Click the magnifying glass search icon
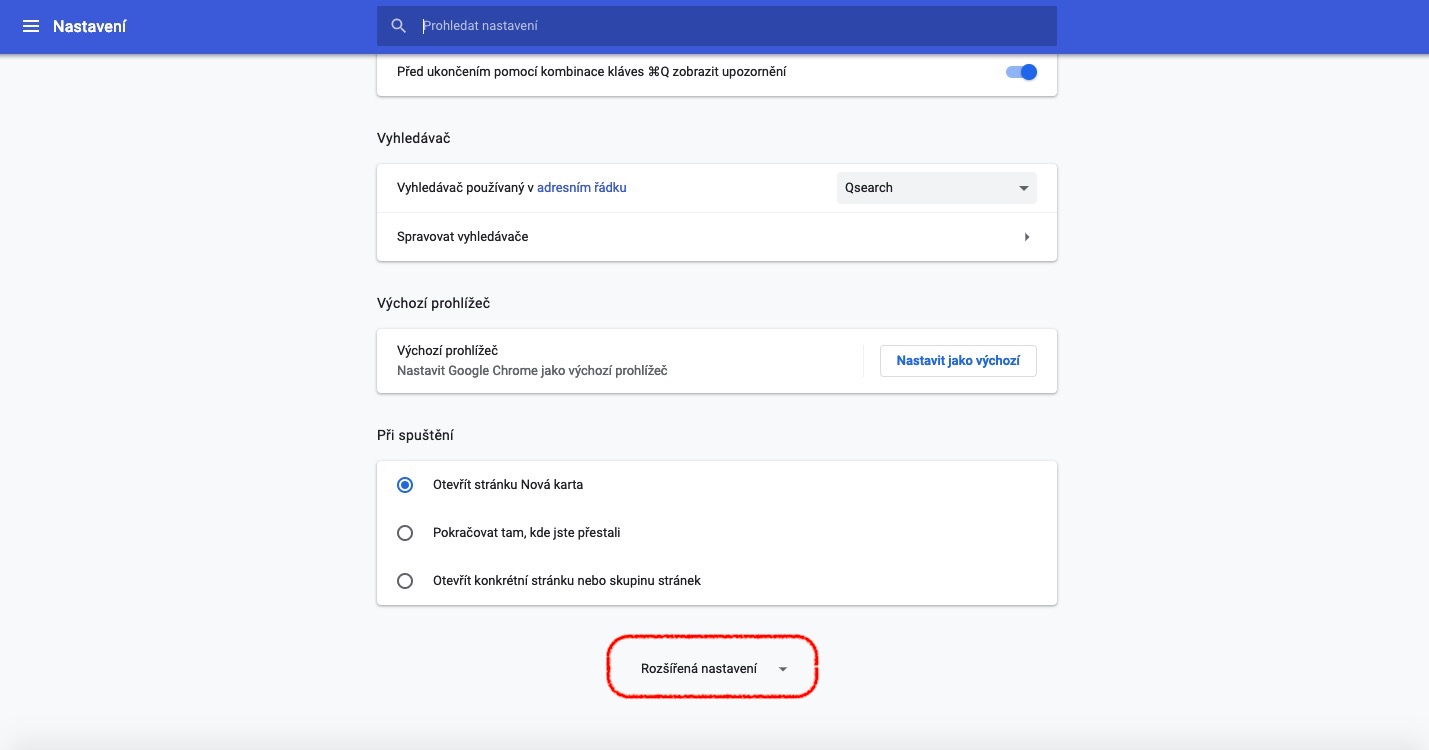This screenshot has height=750, width=1429. [x=398, y=25]
